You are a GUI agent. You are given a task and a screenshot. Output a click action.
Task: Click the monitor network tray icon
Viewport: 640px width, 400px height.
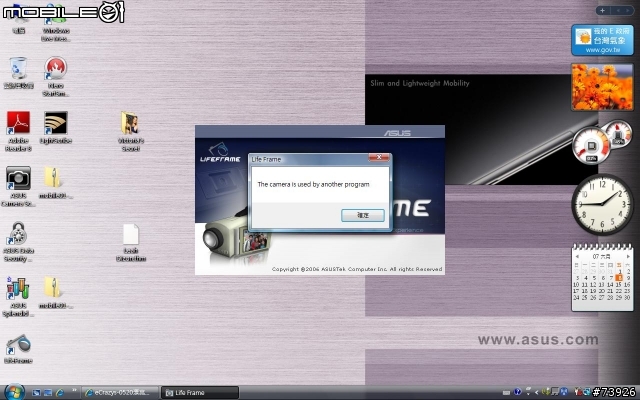(555, 392)
